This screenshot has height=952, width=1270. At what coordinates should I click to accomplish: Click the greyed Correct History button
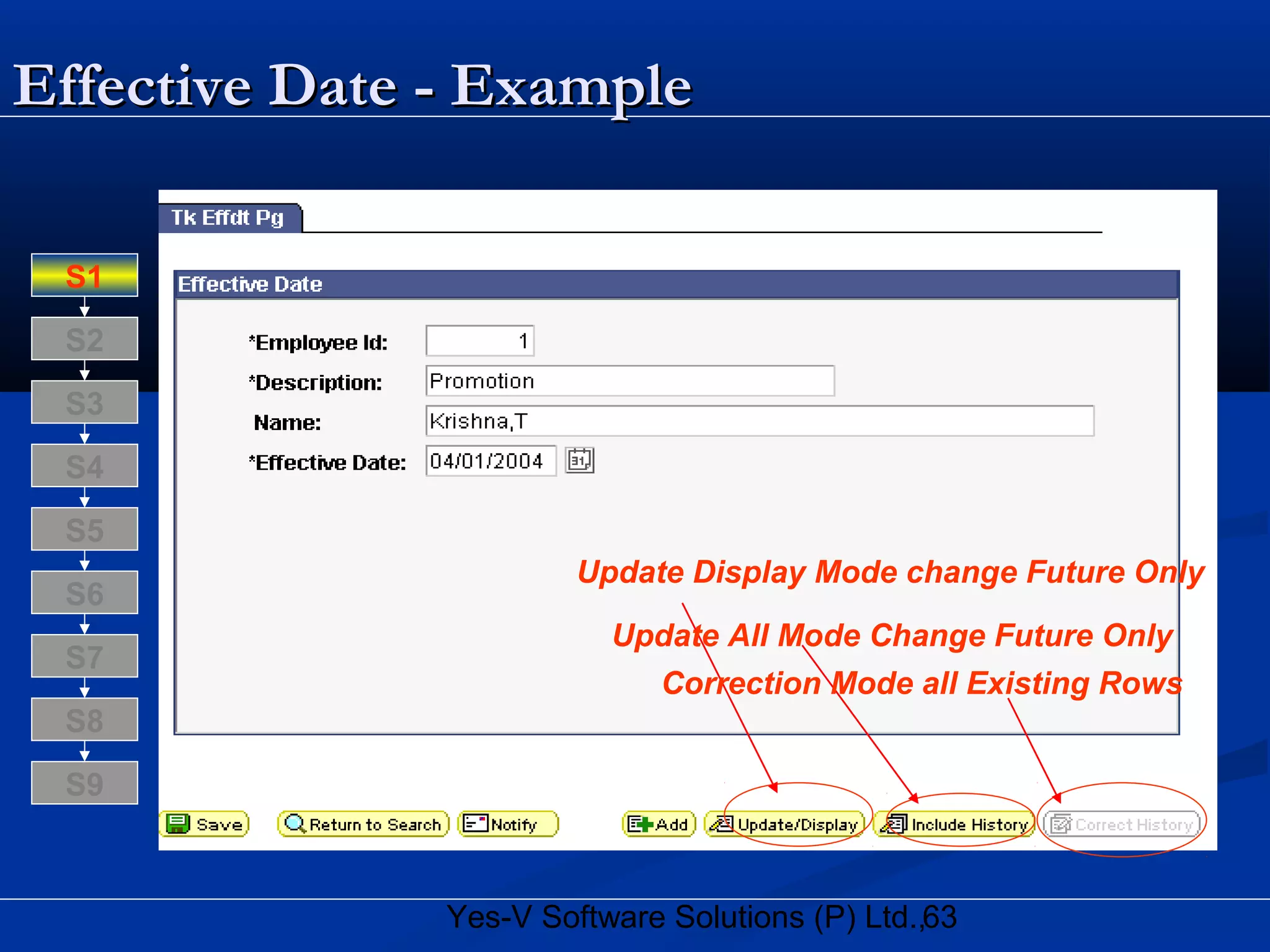[x=1122, y=824]
